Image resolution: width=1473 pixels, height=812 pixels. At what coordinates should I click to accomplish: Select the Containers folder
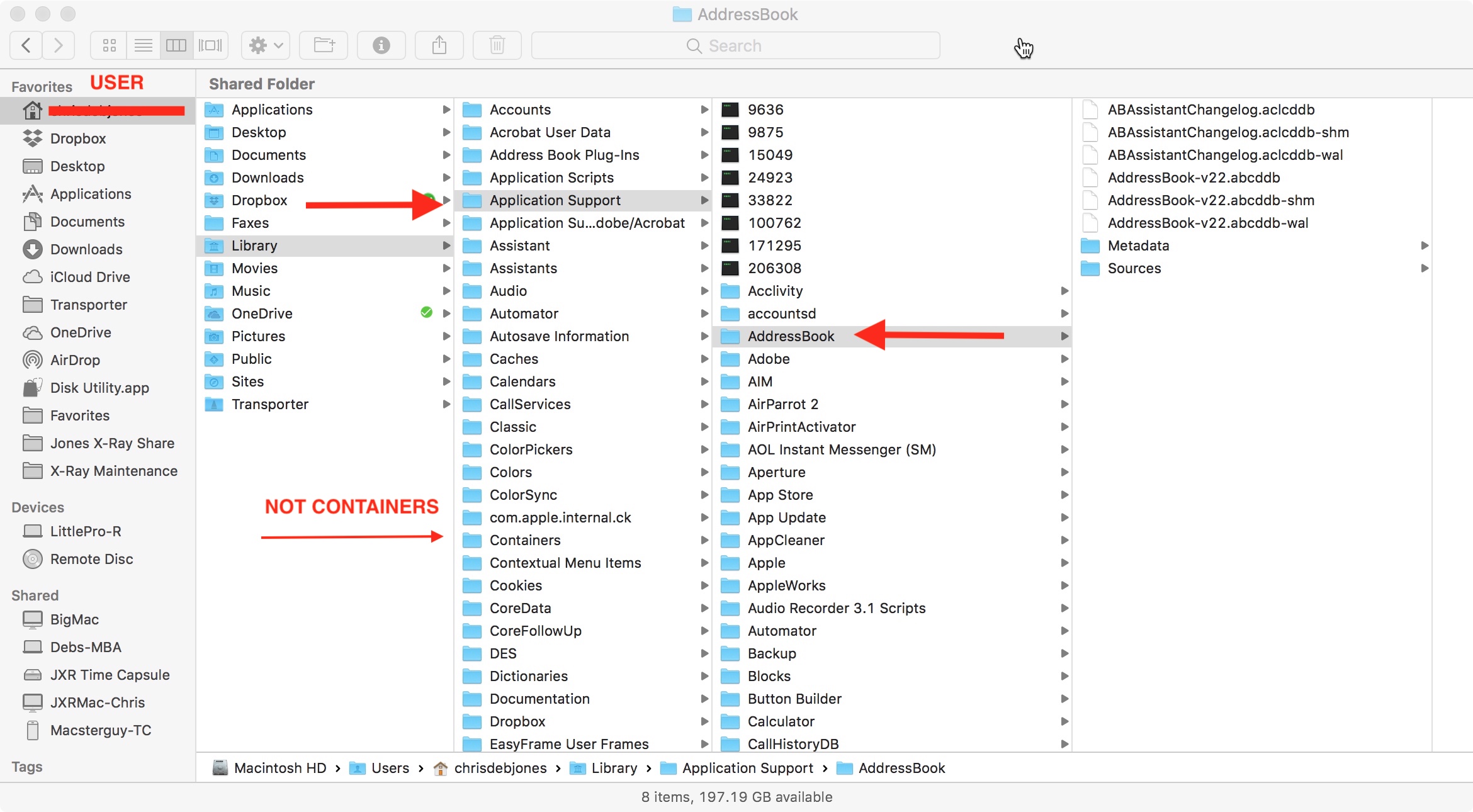[x=525, y=540]
